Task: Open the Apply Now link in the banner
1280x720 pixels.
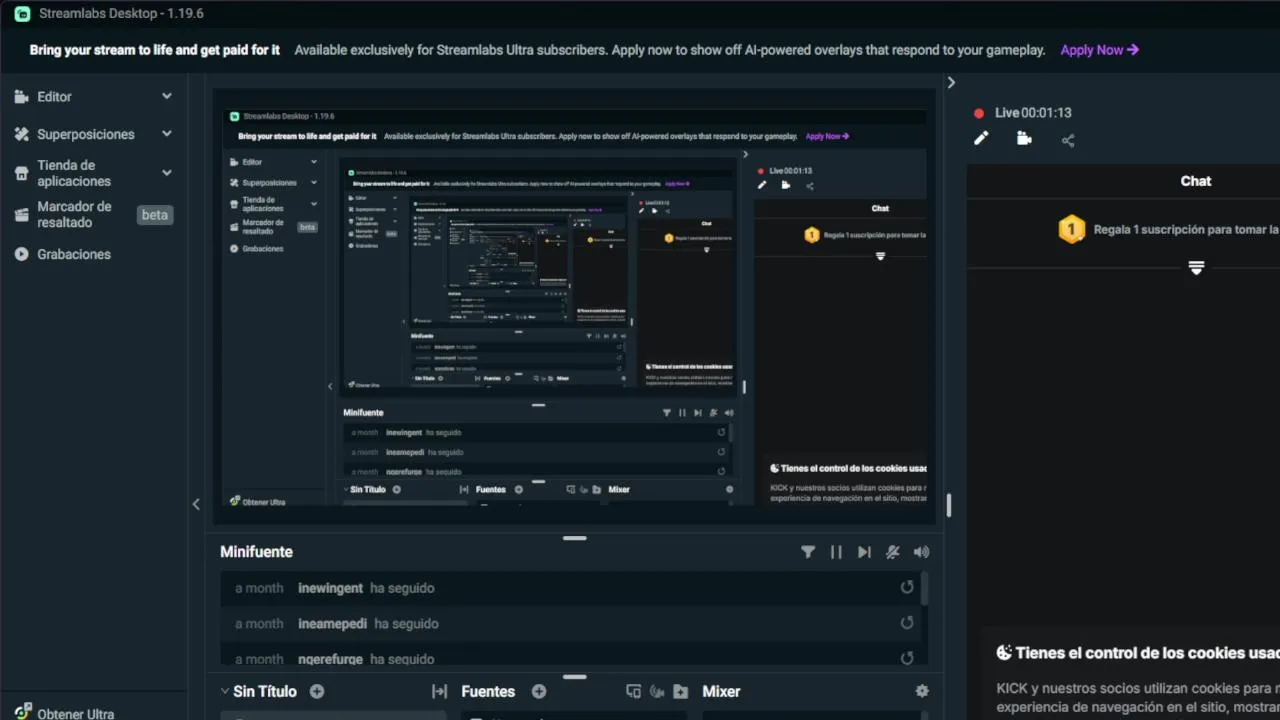Action: [1099, 50]
